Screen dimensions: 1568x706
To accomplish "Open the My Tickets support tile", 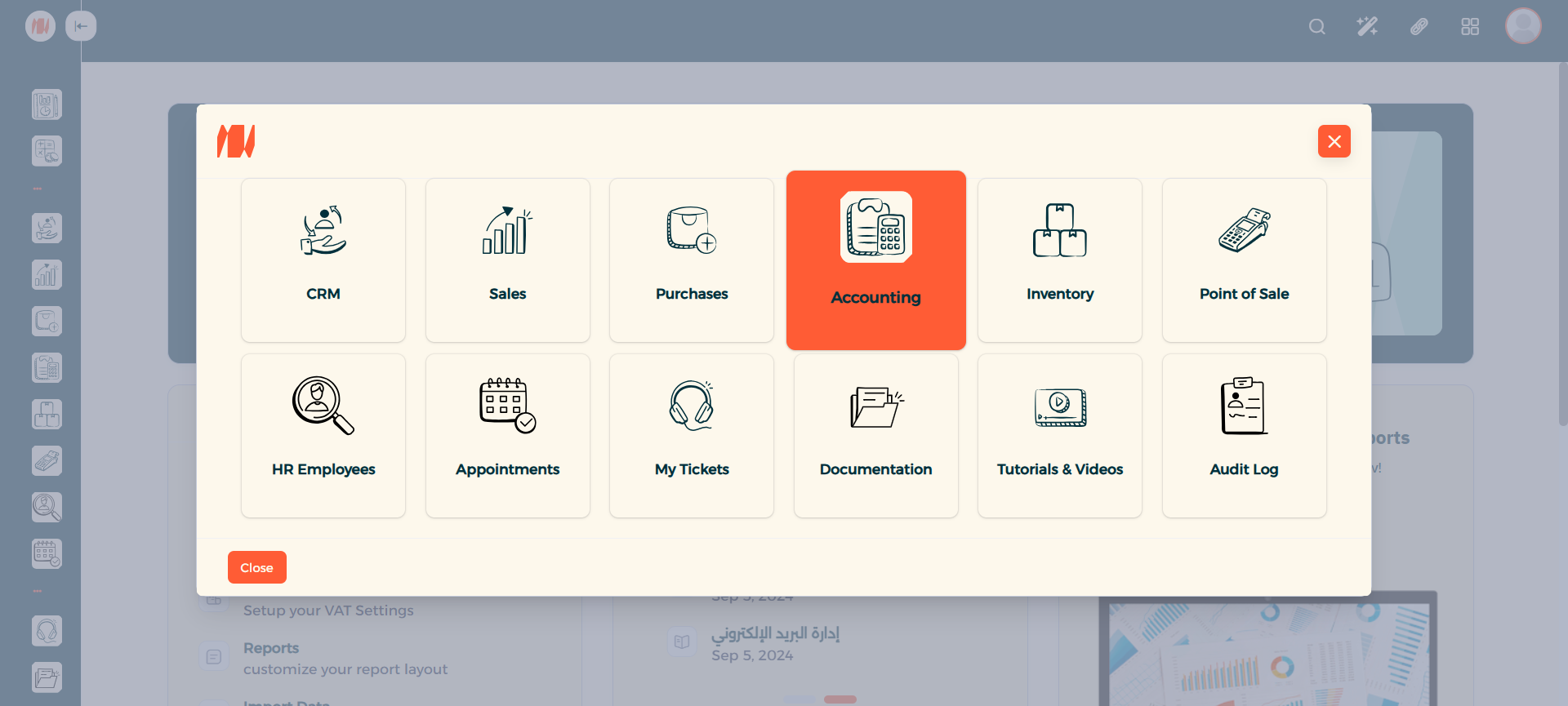I will (x=692, y=435).
